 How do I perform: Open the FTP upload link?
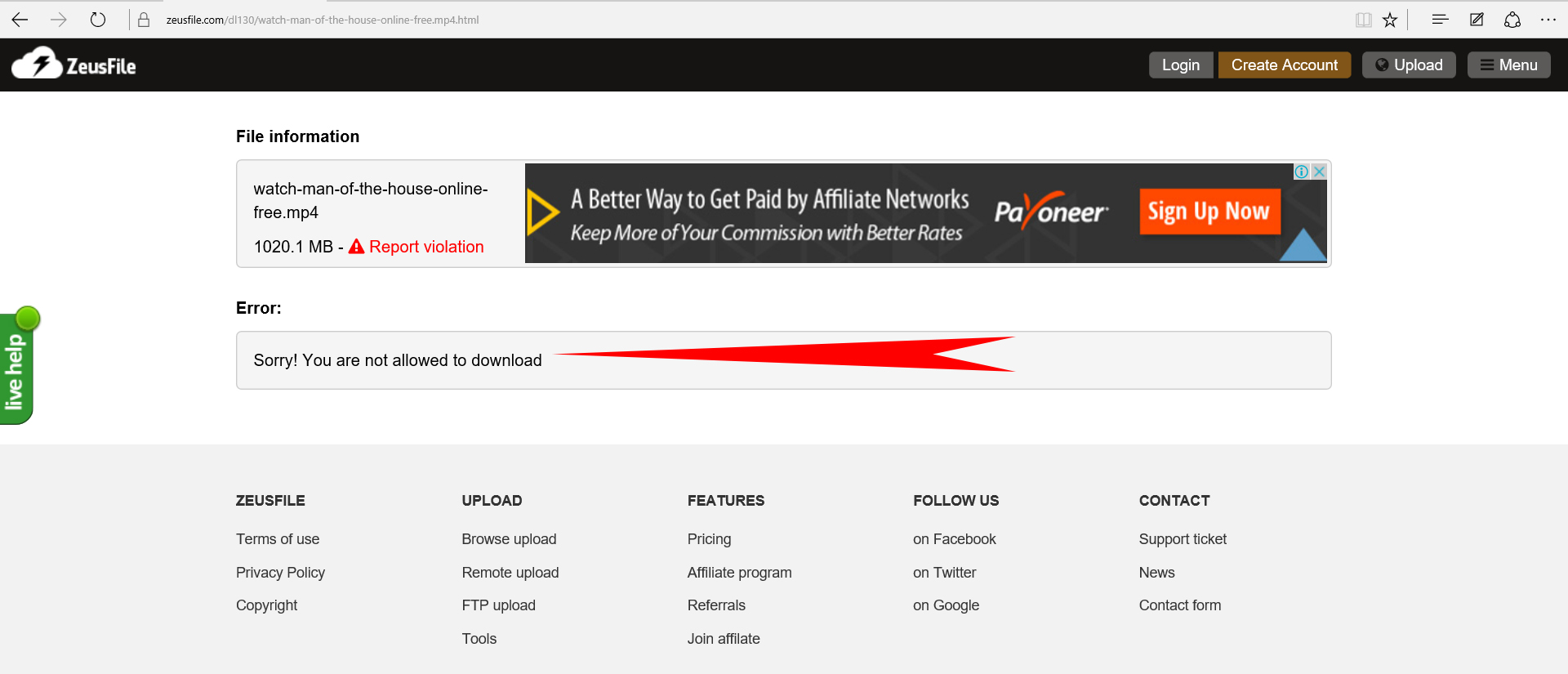pos(498,605)
